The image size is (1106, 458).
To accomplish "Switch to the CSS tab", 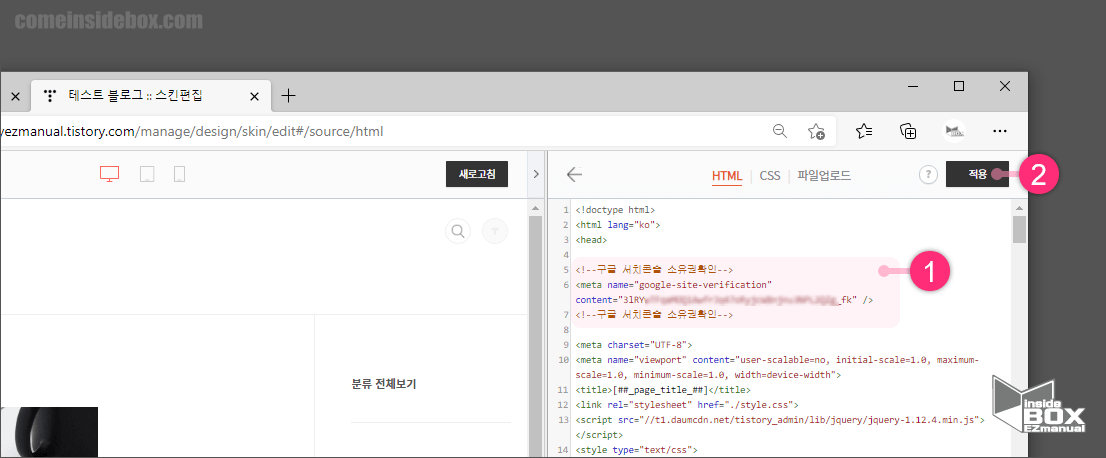I will tap(770, 176).
